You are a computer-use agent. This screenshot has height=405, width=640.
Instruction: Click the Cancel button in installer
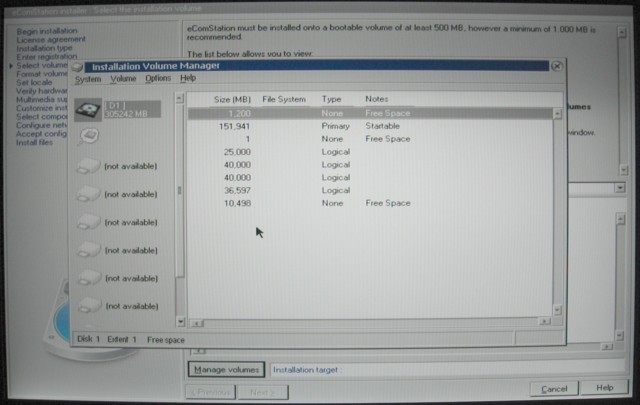(x=554, y=389)
